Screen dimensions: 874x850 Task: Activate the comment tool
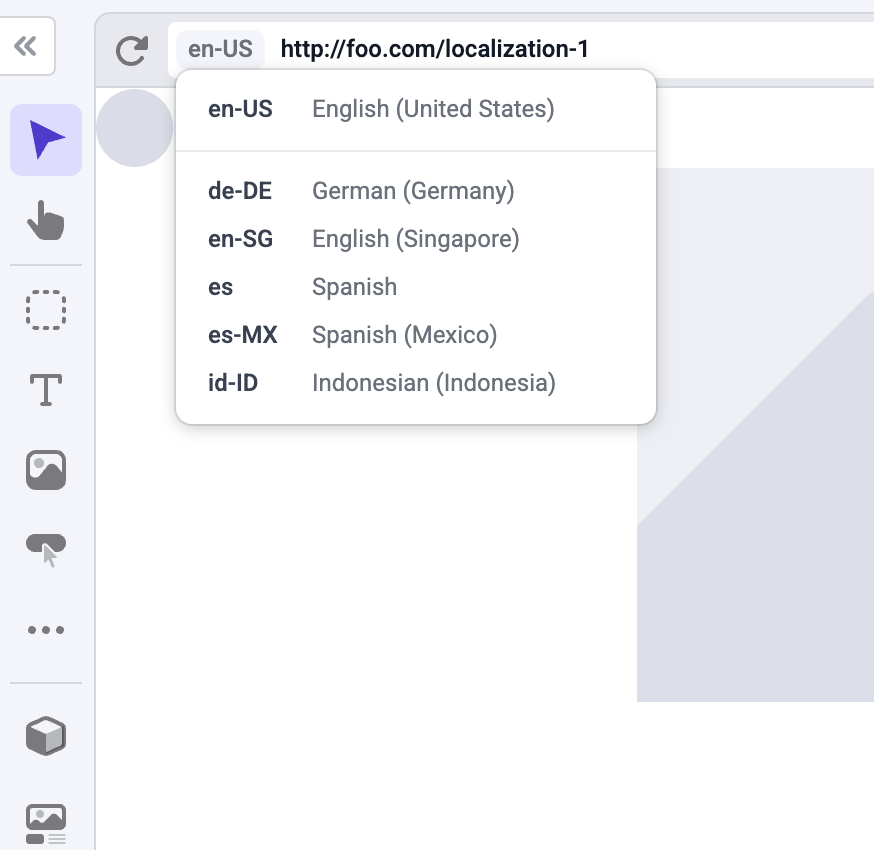45,548
